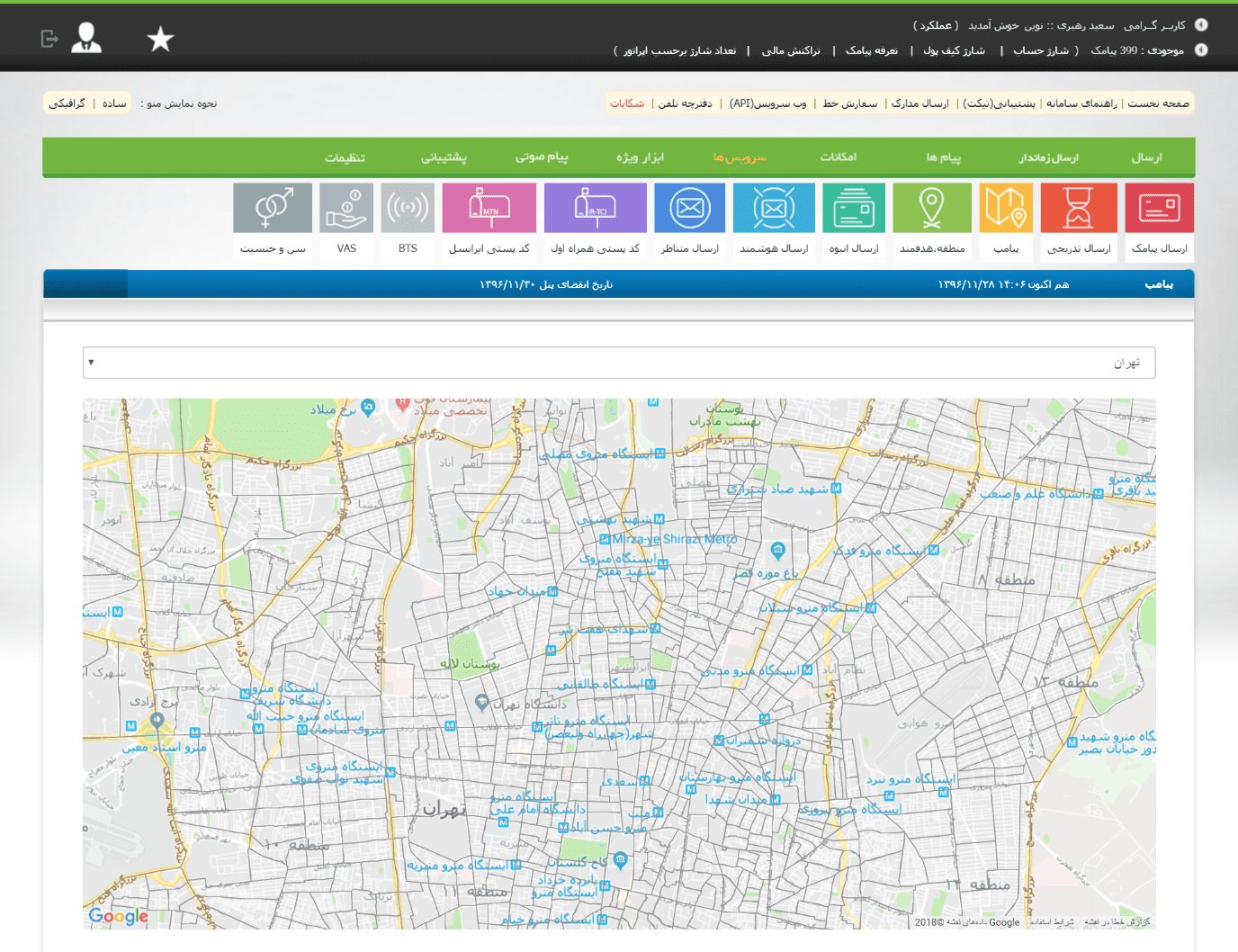The height and width of the screenshot is (952, 1238).
Task: Open the وب سرویس(API) link
Action: click(x=767, y=103)
